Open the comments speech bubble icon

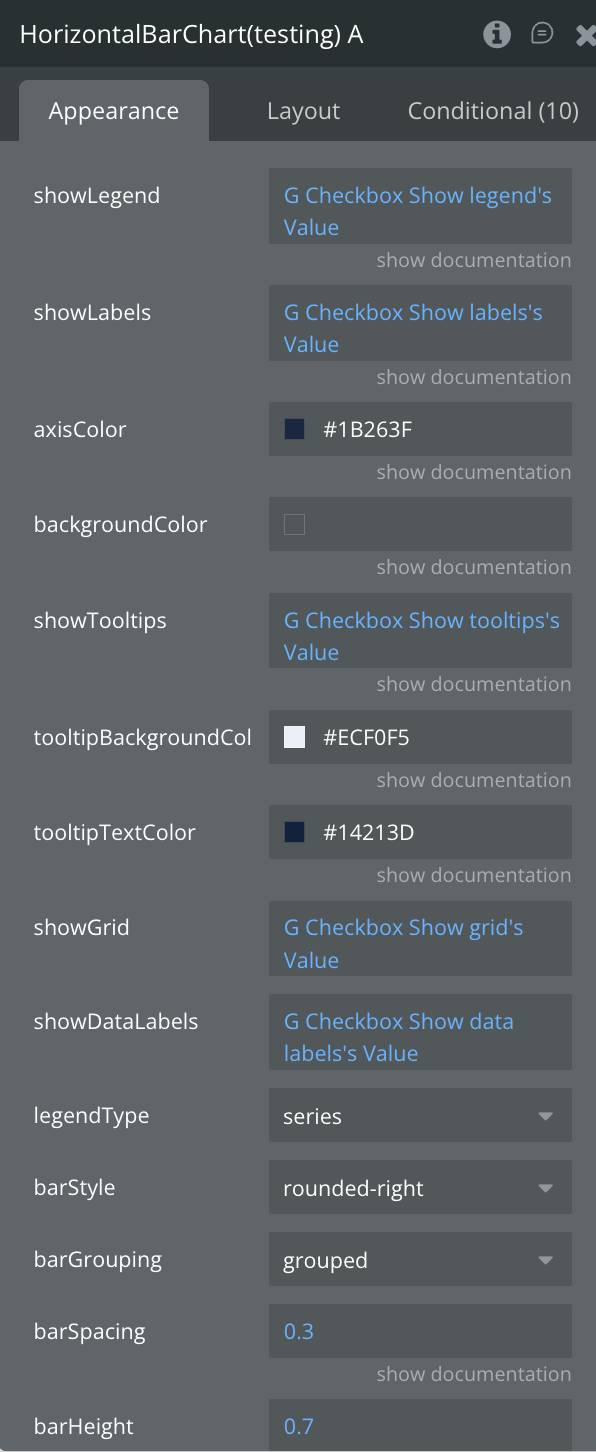541,35
